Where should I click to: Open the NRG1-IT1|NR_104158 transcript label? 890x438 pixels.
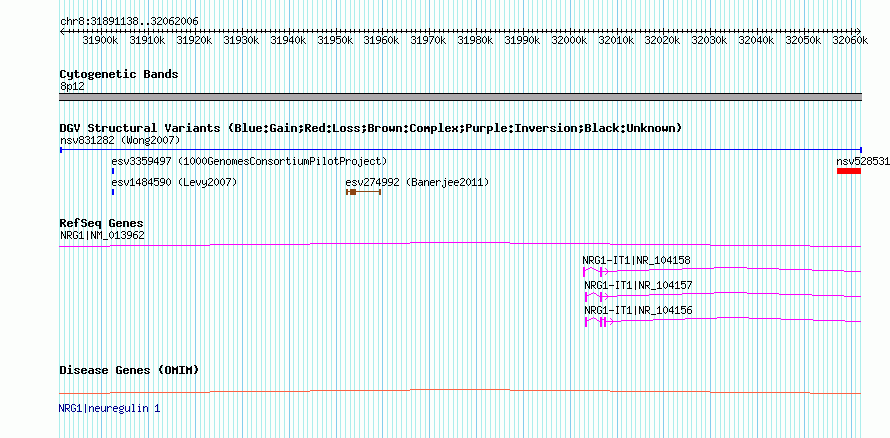click(x=636, y=260)
